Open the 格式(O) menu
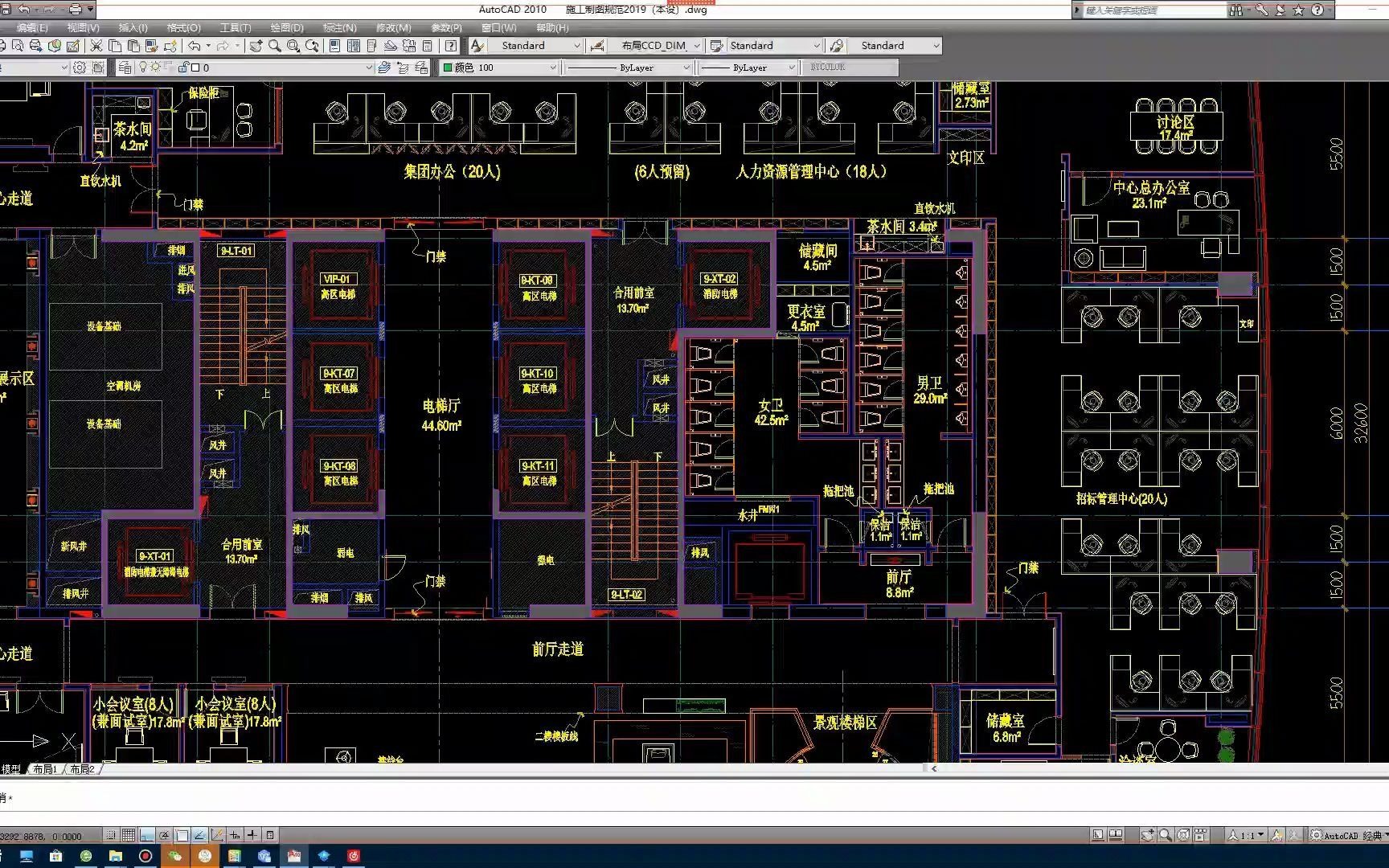The image size is (1389, 868). [183, 27]
